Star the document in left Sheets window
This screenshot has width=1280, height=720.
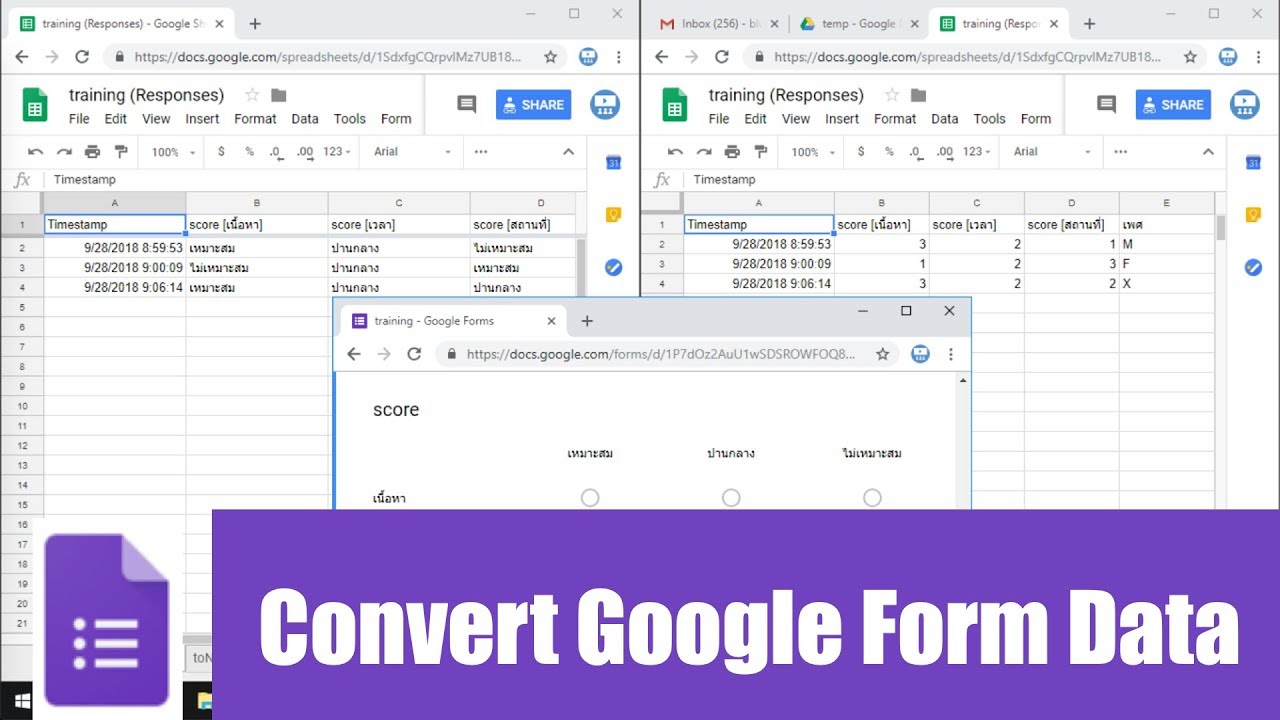tap(252, 95)
